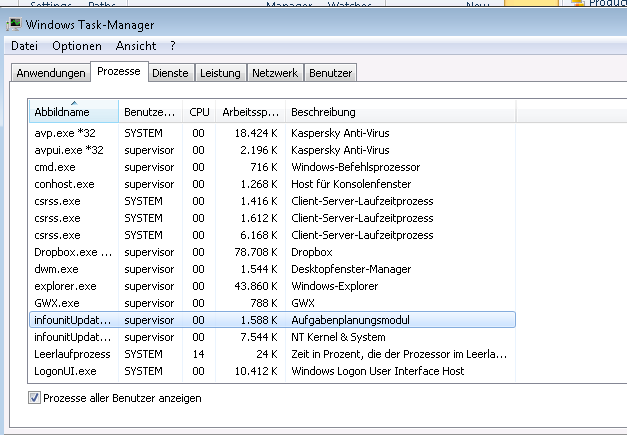Select the explorer.exe process
The image size is (627, 435).
[x=272, y=286]
